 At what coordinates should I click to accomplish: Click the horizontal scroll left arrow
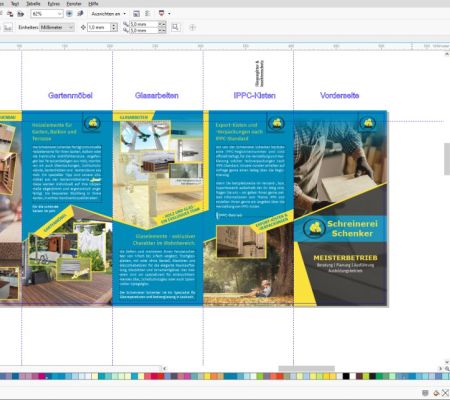[x=165, y=368]
